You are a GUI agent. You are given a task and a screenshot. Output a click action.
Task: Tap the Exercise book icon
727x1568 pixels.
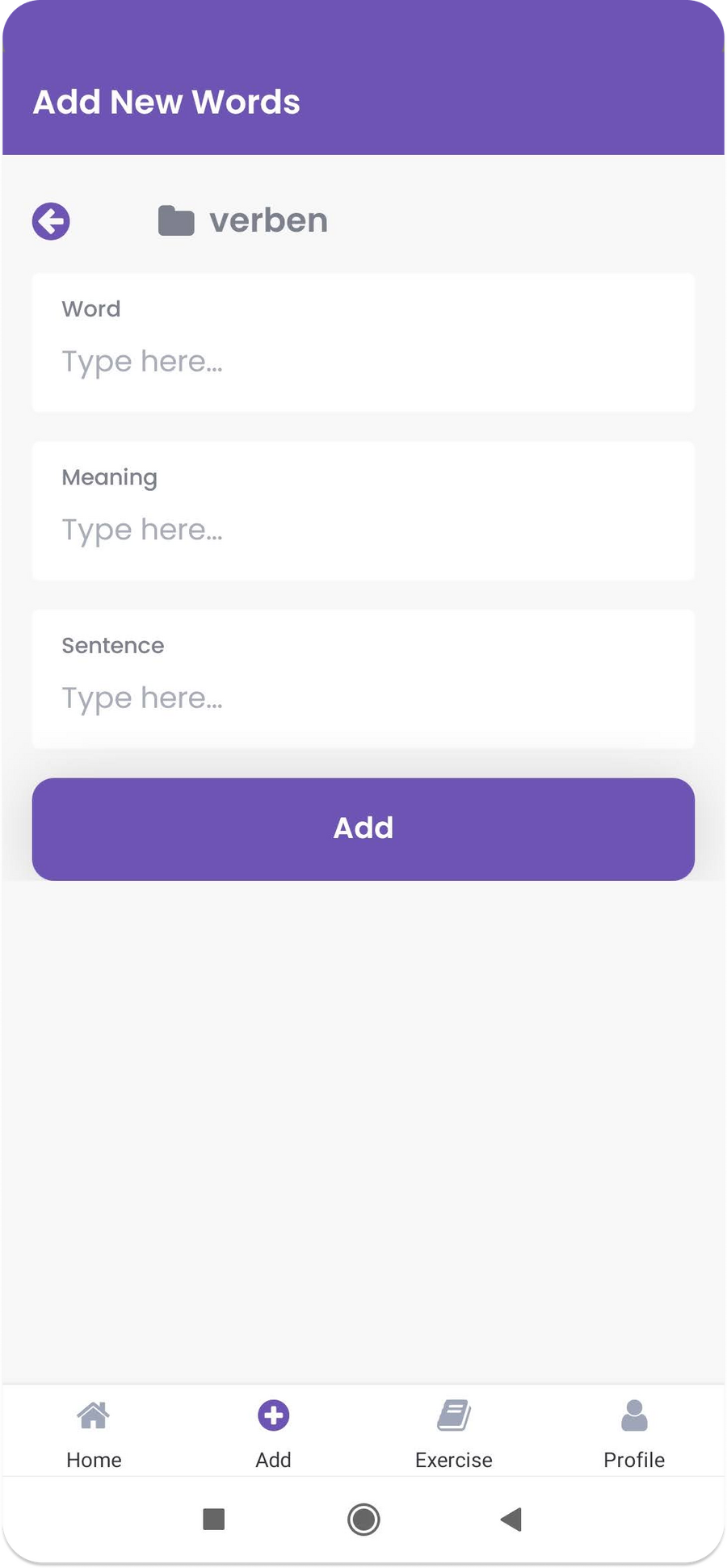click(454, 1415)
